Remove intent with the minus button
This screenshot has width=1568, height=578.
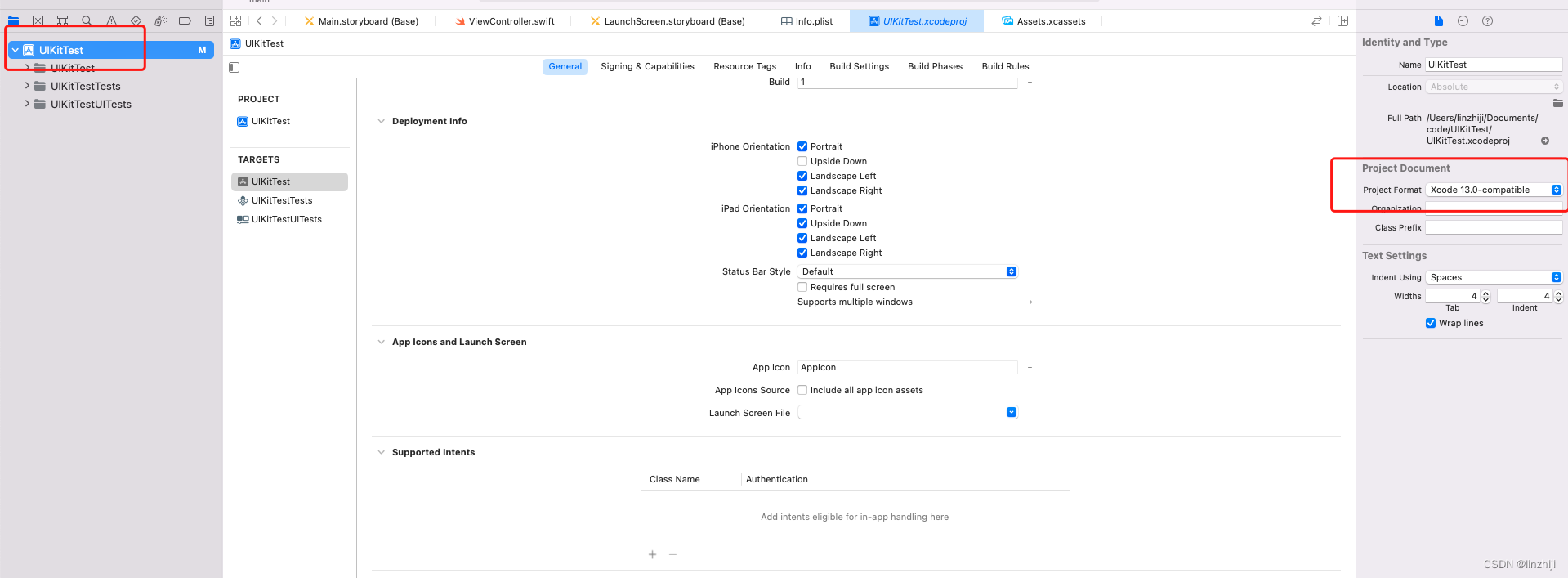coord(672,554)
